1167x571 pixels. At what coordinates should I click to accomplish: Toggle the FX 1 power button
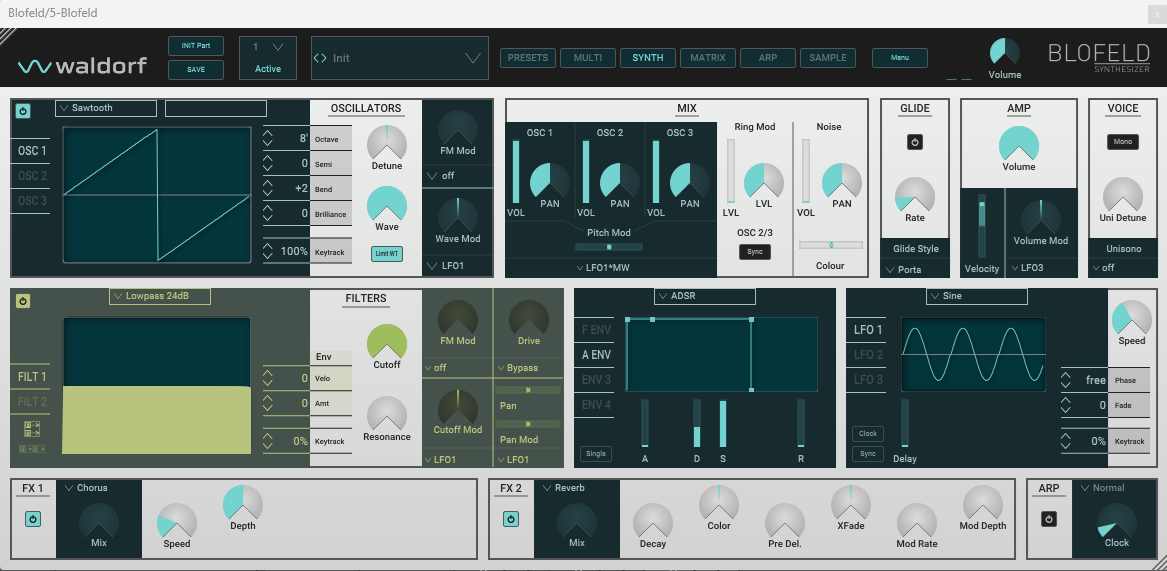click(33, 519)
